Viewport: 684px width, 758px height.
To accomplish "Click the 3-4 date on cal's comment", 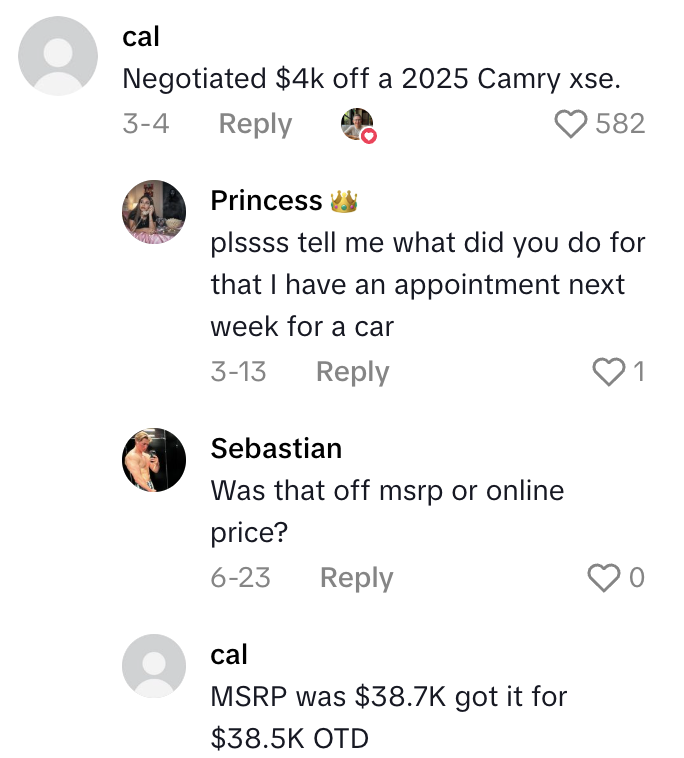I will click(x=145, y=124).
